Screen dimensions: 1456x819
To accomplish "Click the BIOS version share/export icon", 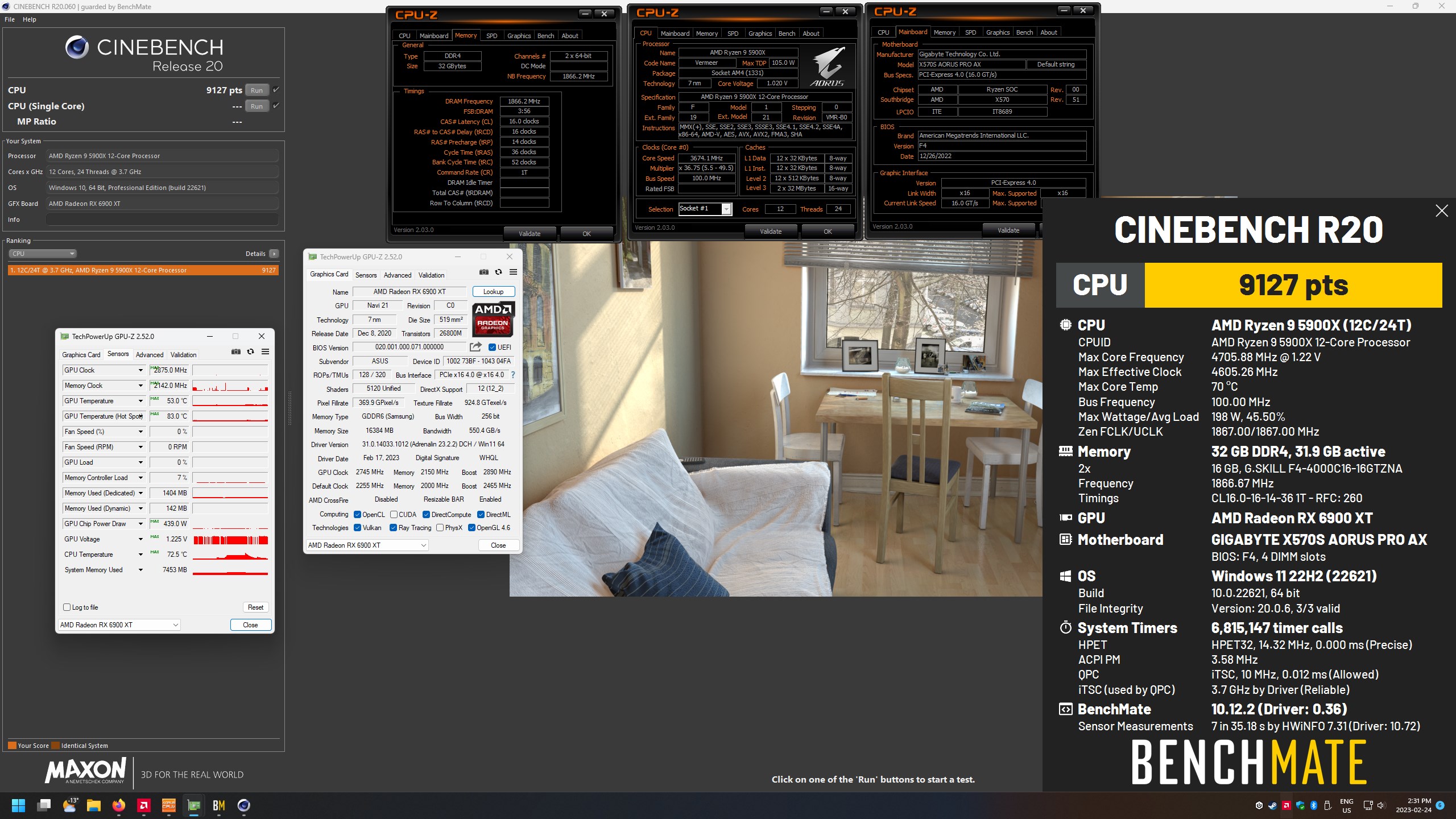I will tap(475, 347).
